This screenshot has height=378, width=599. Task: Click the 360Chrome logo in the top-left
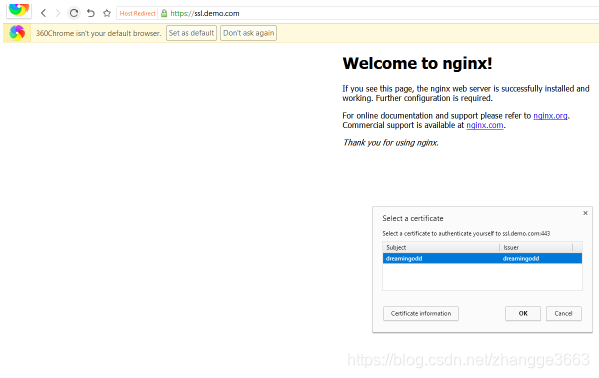(x=19, y=10)
